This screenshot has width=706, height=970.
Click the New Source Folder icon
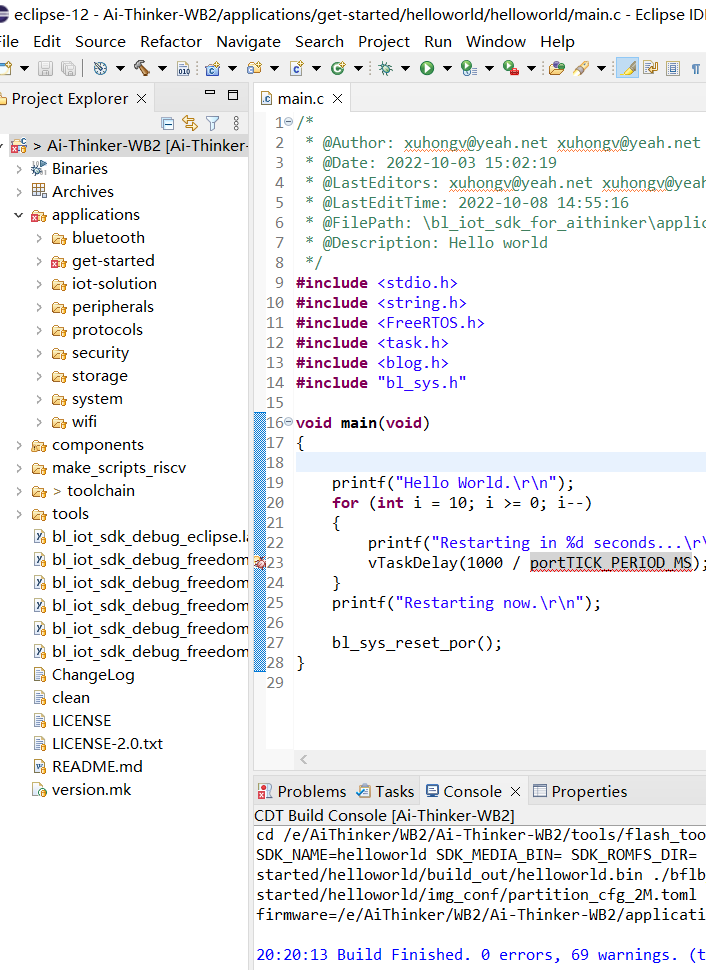[254, 68]
